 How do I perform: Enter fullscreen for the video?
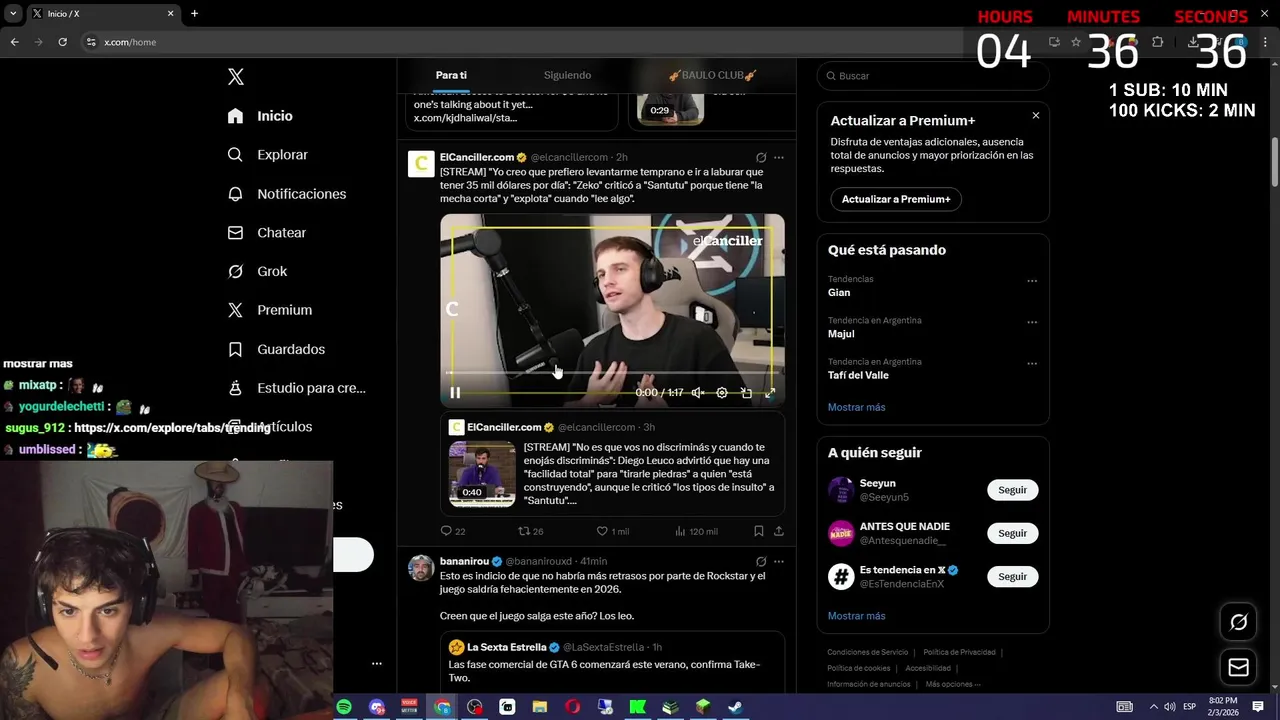click(x=770, y=393)
